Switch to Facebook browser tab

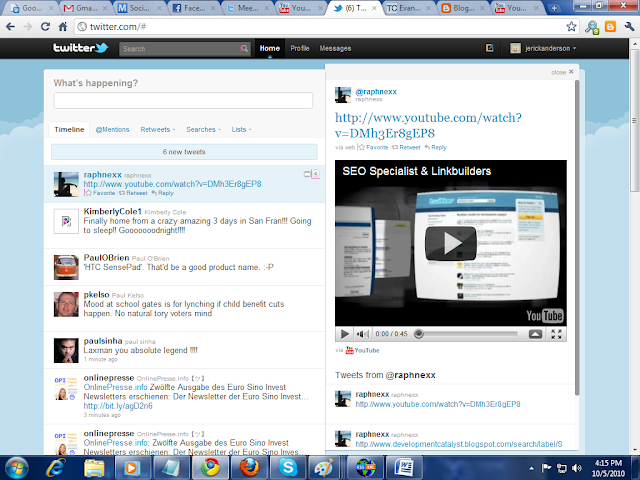[x=193, y=8]
